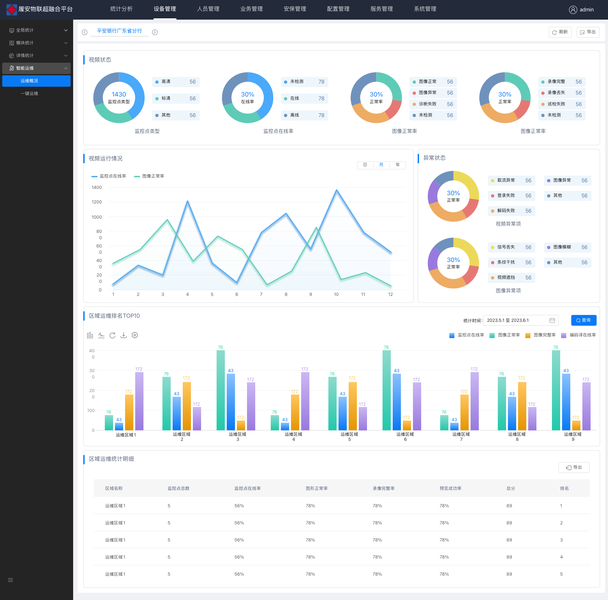This screenshot has height=600, width=608.
Task: Toggle 图像正常率 legend in the line chart
Action: (x=149, y=176)
